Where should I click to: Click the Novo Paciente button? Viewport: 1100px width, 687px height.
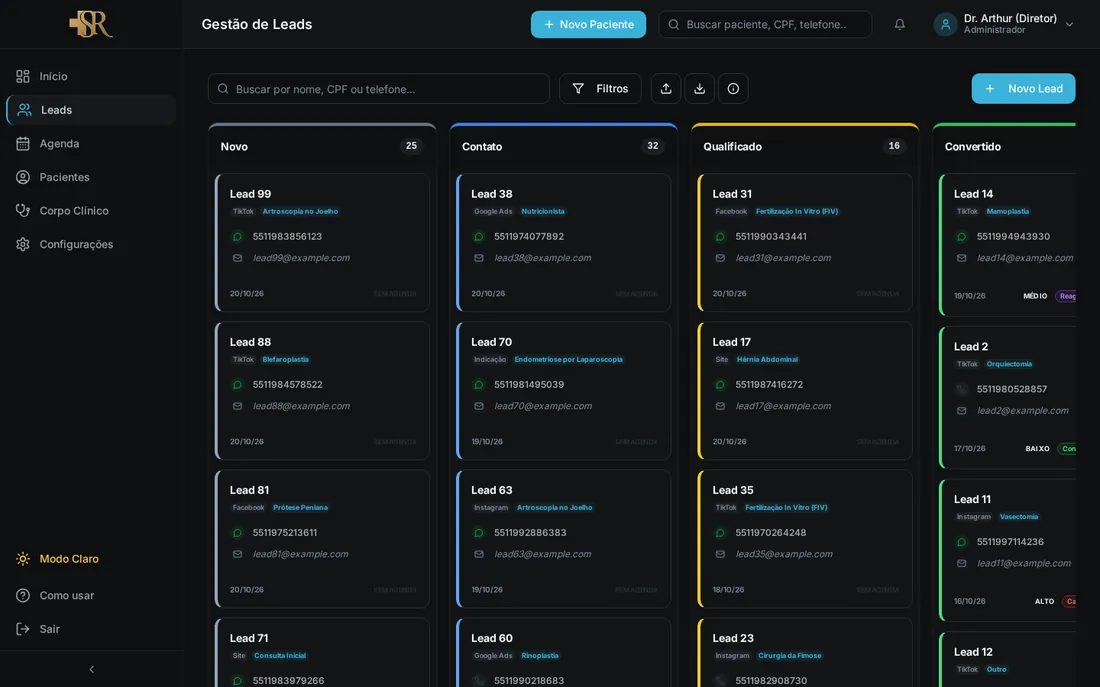tap(589, 25)
